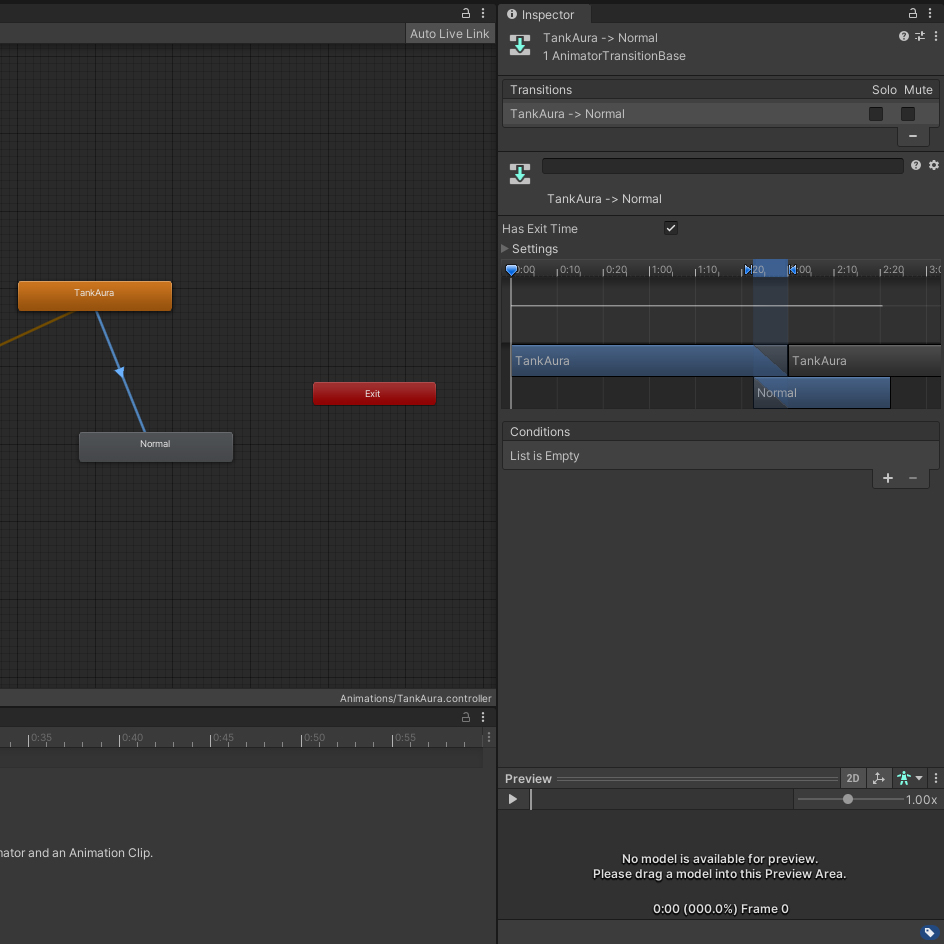Uncheck Has Exit Time
944x944 pixels.
(x=671, y=228)
